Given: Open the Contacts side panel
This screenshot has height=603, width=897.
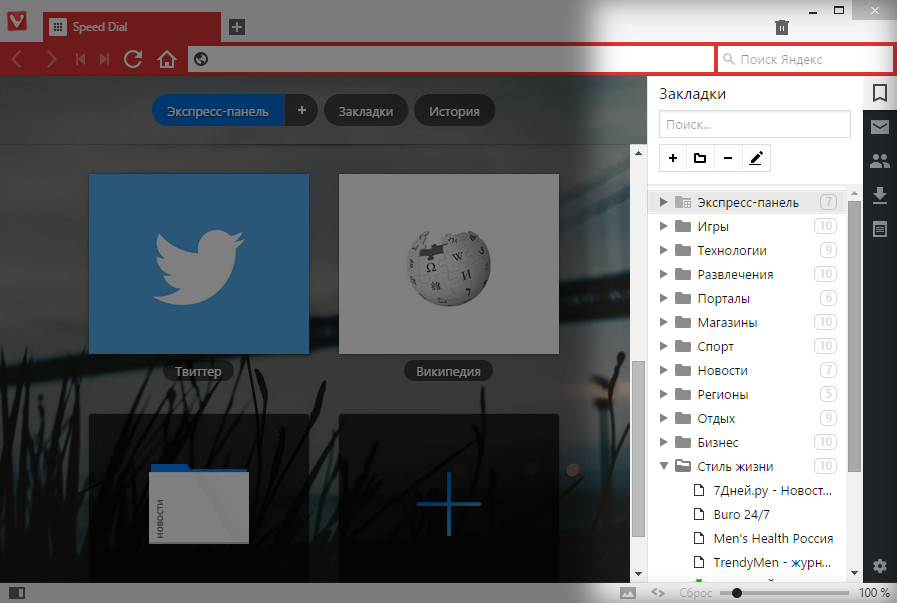Looking at the screenshot, I should click(x=880, y=161).
